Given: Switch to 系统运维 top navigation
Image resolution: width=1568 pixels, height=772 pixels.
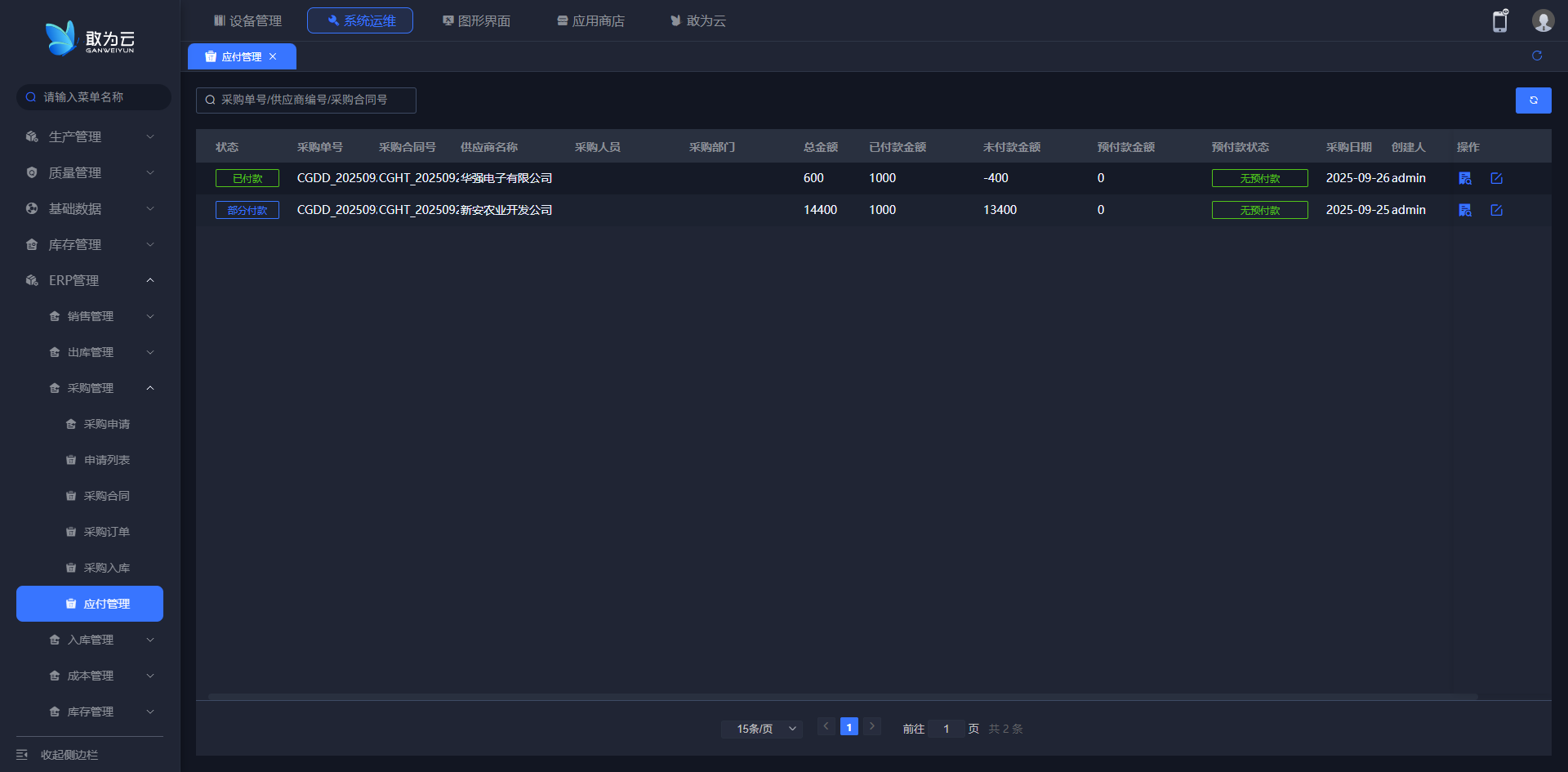Looking at the screenshot, I should 360,20.
